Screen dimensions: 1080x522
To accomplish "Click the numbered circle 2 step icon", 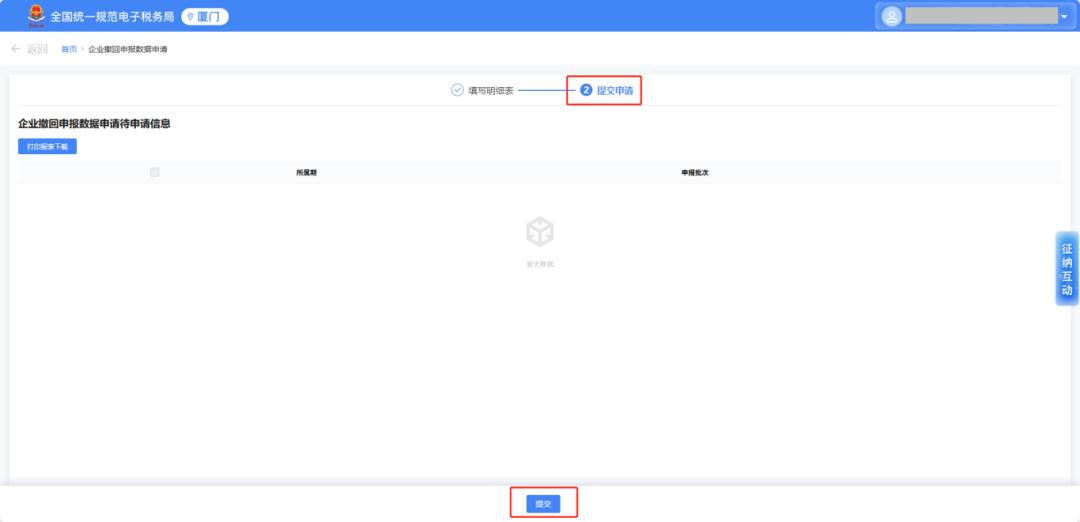I will pos(586,90).
